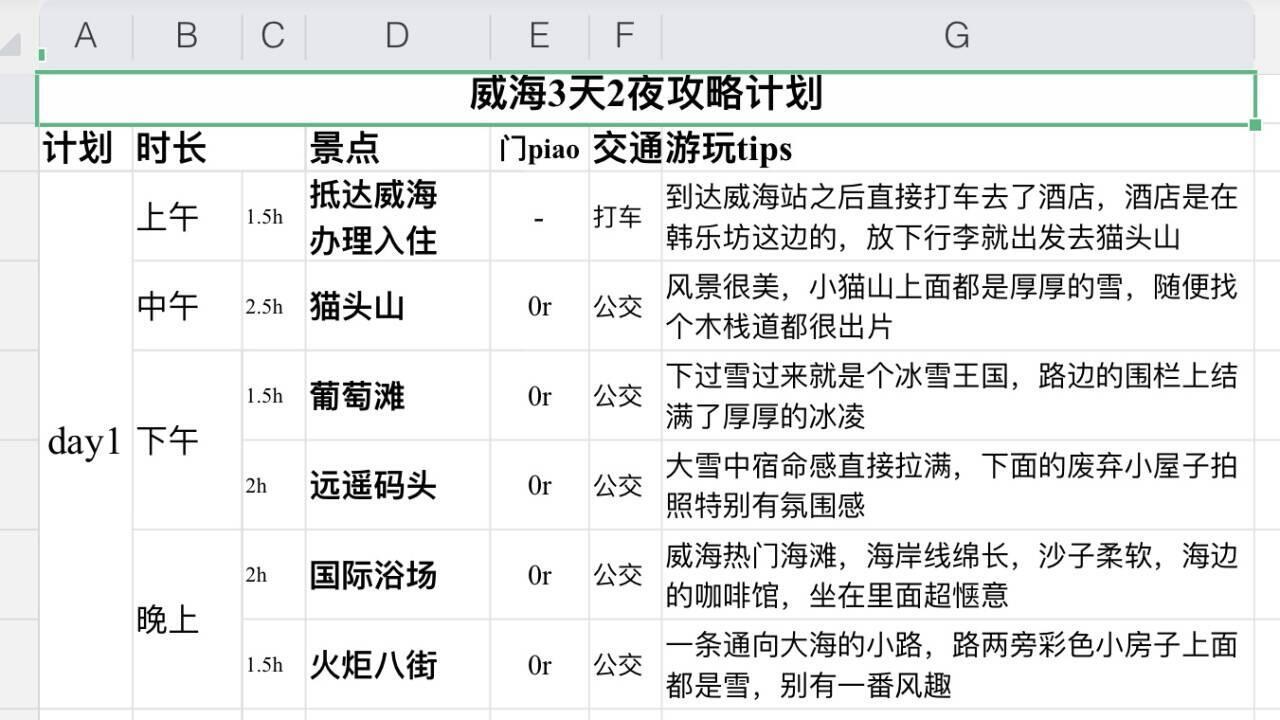1280x720 pixels.
Task: Select column A header
Action: (x=85, y=35)
